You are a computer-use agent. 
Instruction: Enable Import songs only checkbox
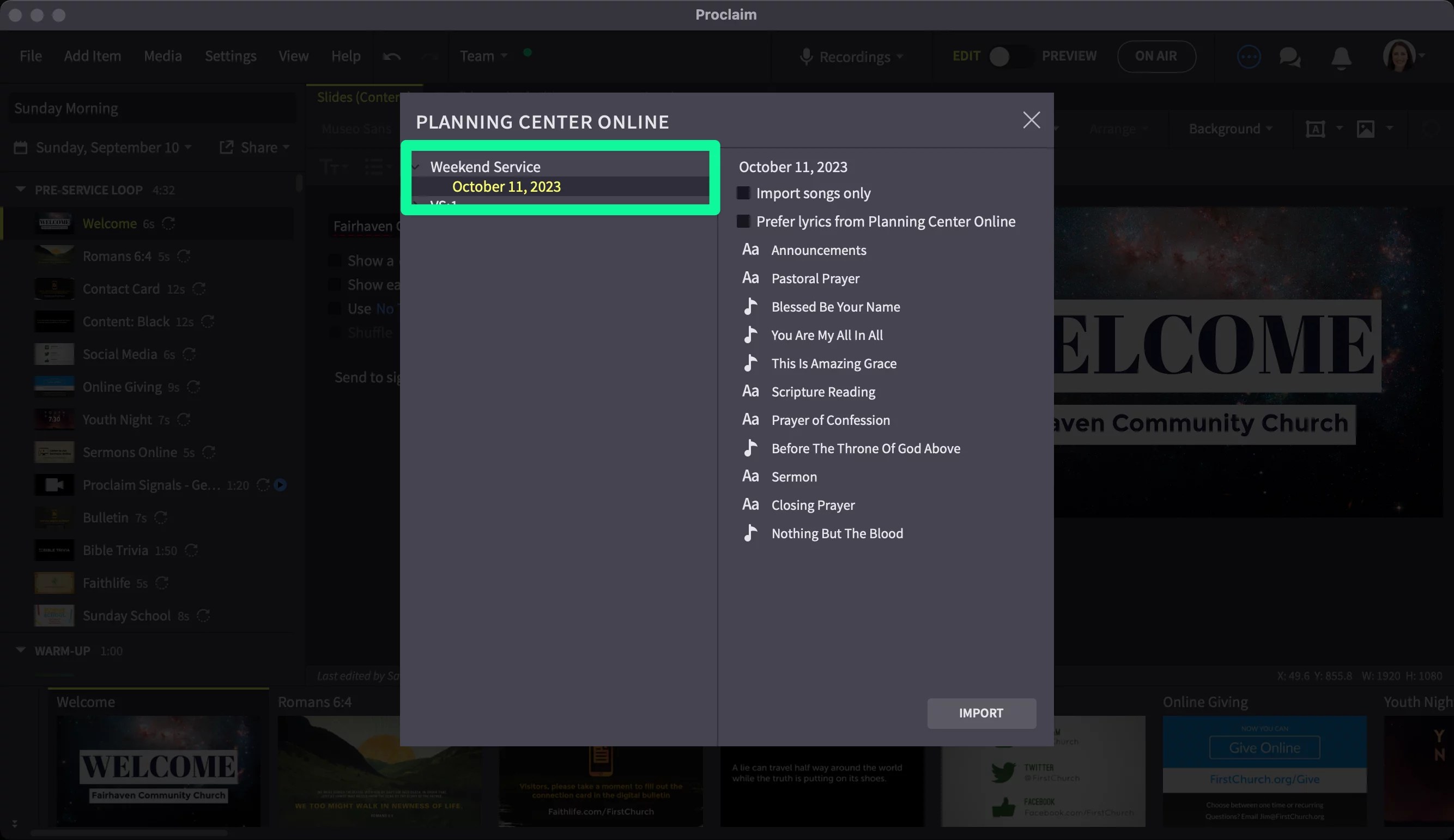point(743,193)
